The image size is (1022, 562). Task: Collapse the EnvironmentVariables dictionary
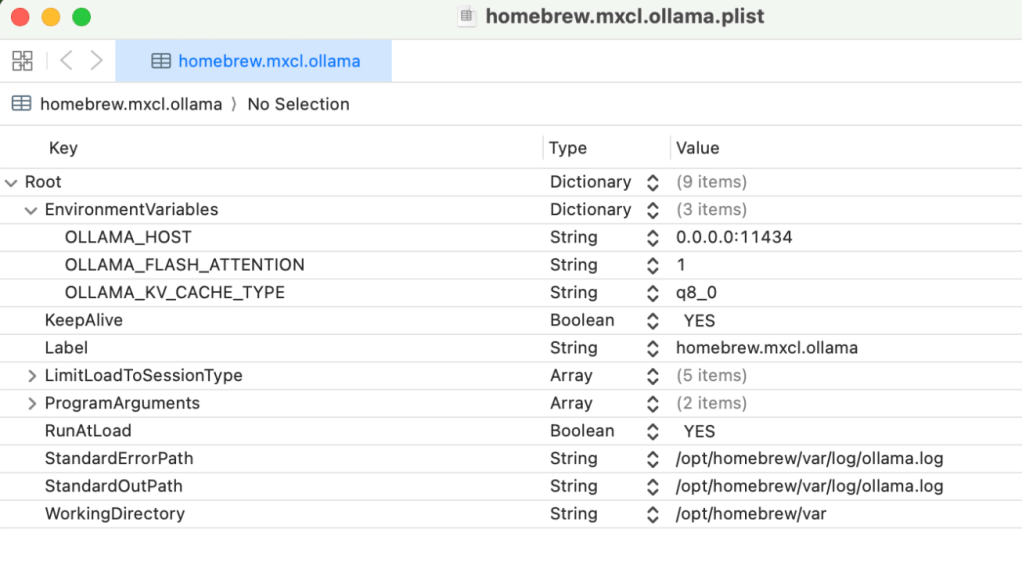pyautogui.click(x=31, y=210)
